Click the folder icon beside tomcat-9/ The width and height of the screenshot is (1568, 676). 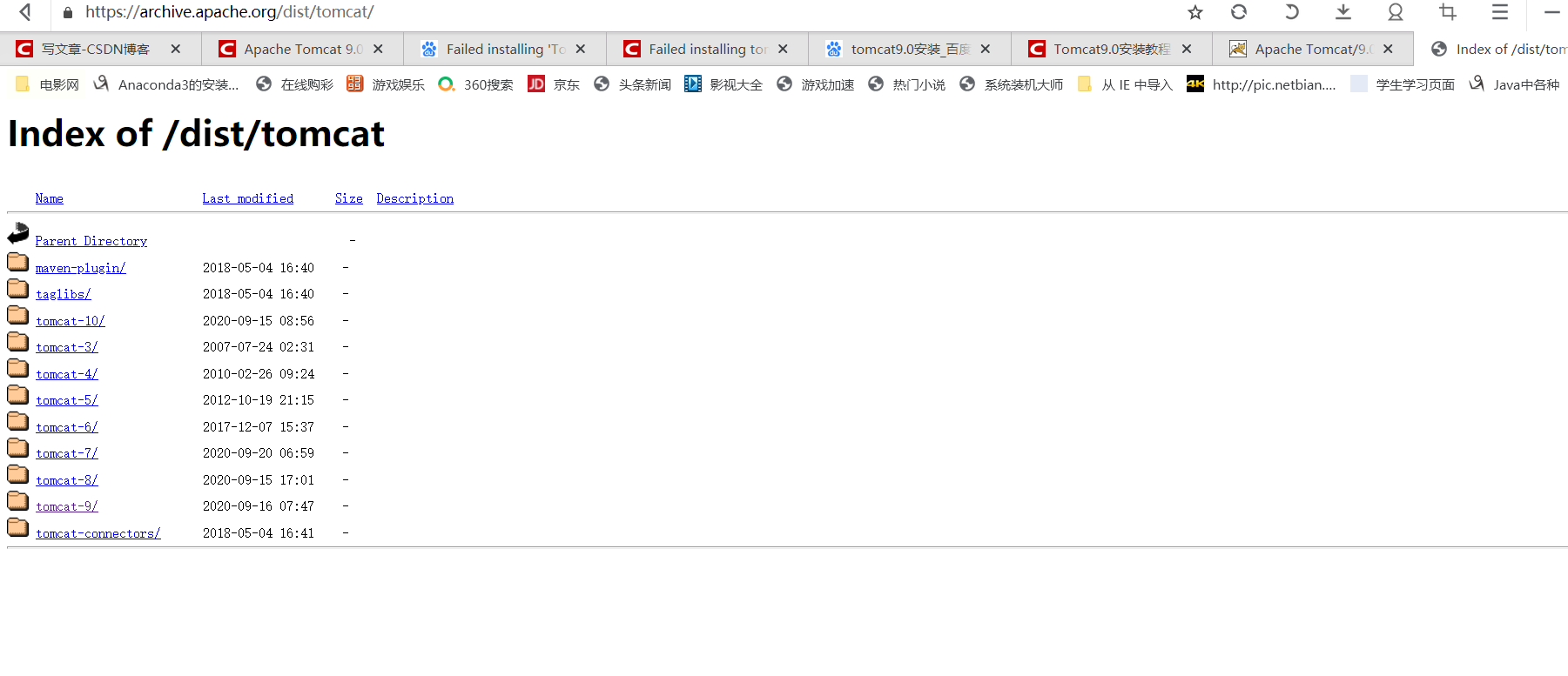tap(18, 500)
